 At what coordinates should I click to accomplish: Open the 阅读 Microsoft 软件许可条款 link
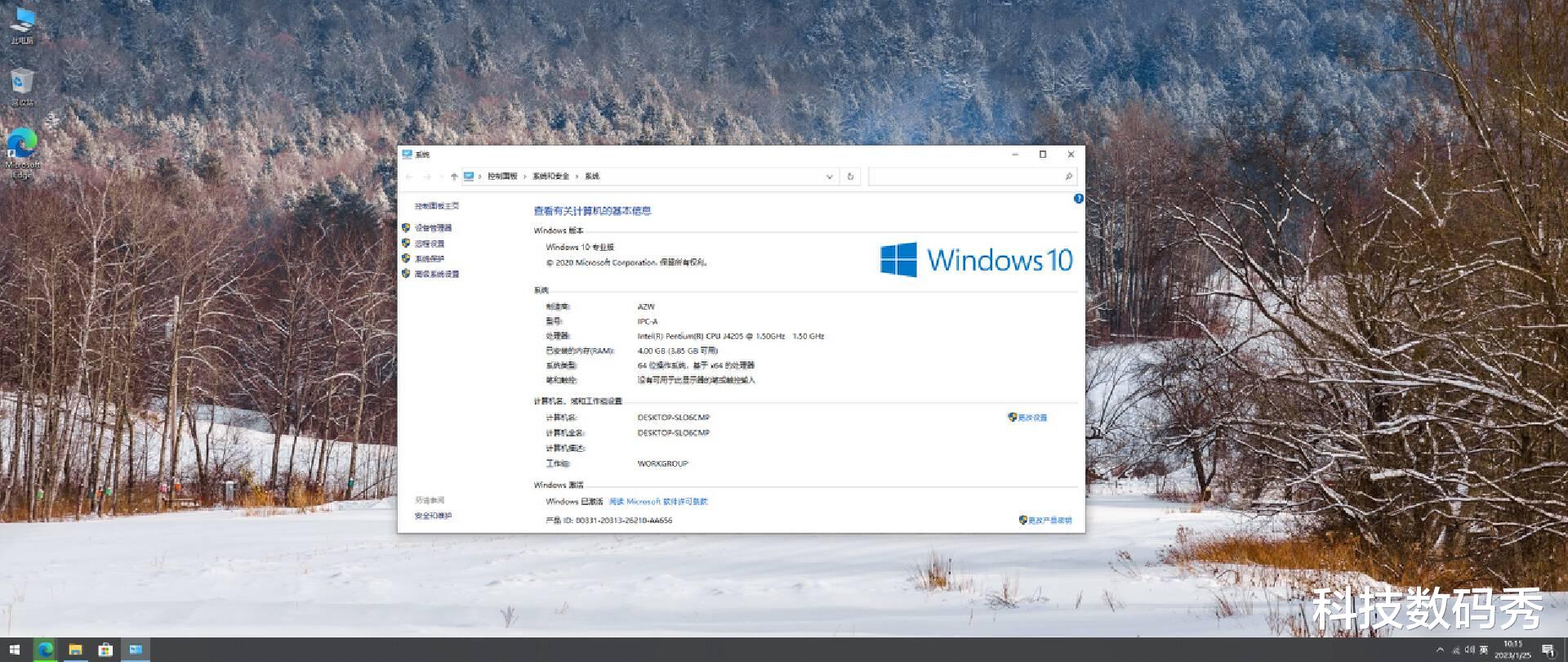coord(658,502)
